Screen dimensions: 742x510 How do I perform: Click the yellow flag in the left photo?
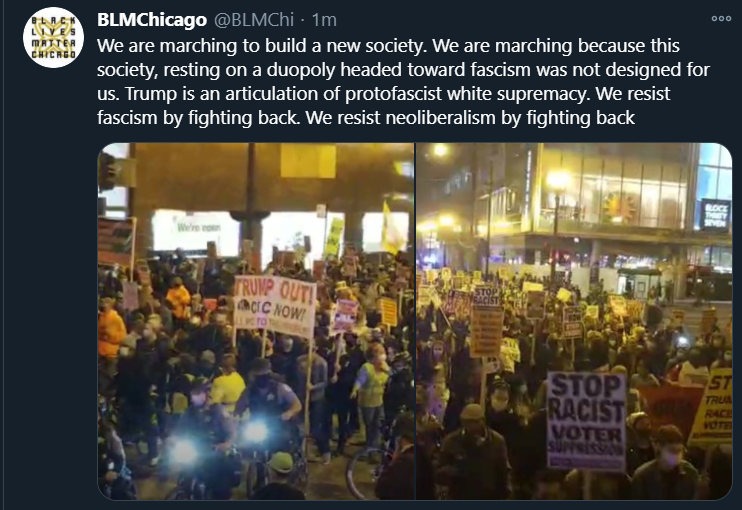click(x=391, y=229)
